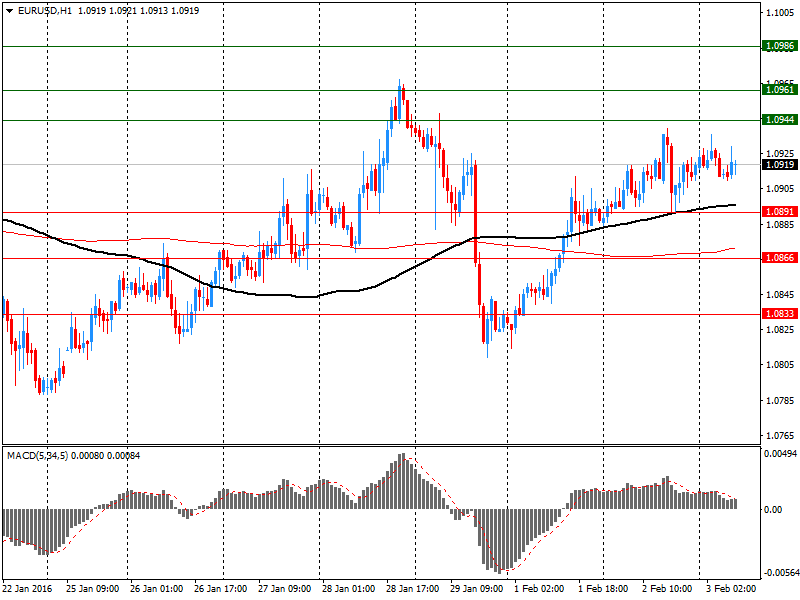Click the EURUSD,H1 chart title text
This screenshot has width=800, height=600.
45,11
